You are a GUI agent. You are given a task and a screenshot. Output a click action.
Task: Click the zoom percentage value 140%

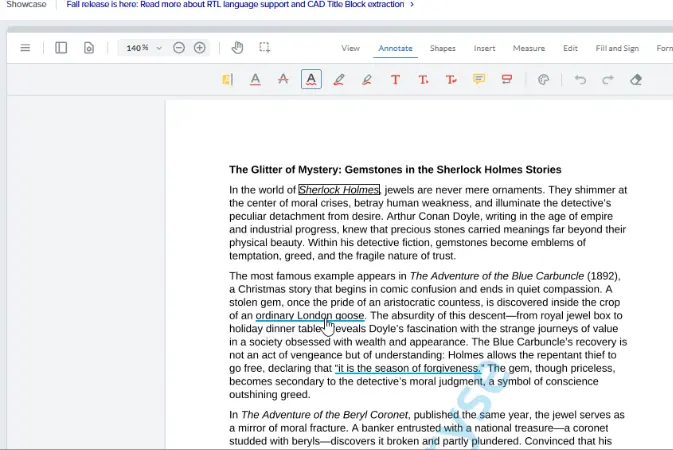click(x=137, y=48)
